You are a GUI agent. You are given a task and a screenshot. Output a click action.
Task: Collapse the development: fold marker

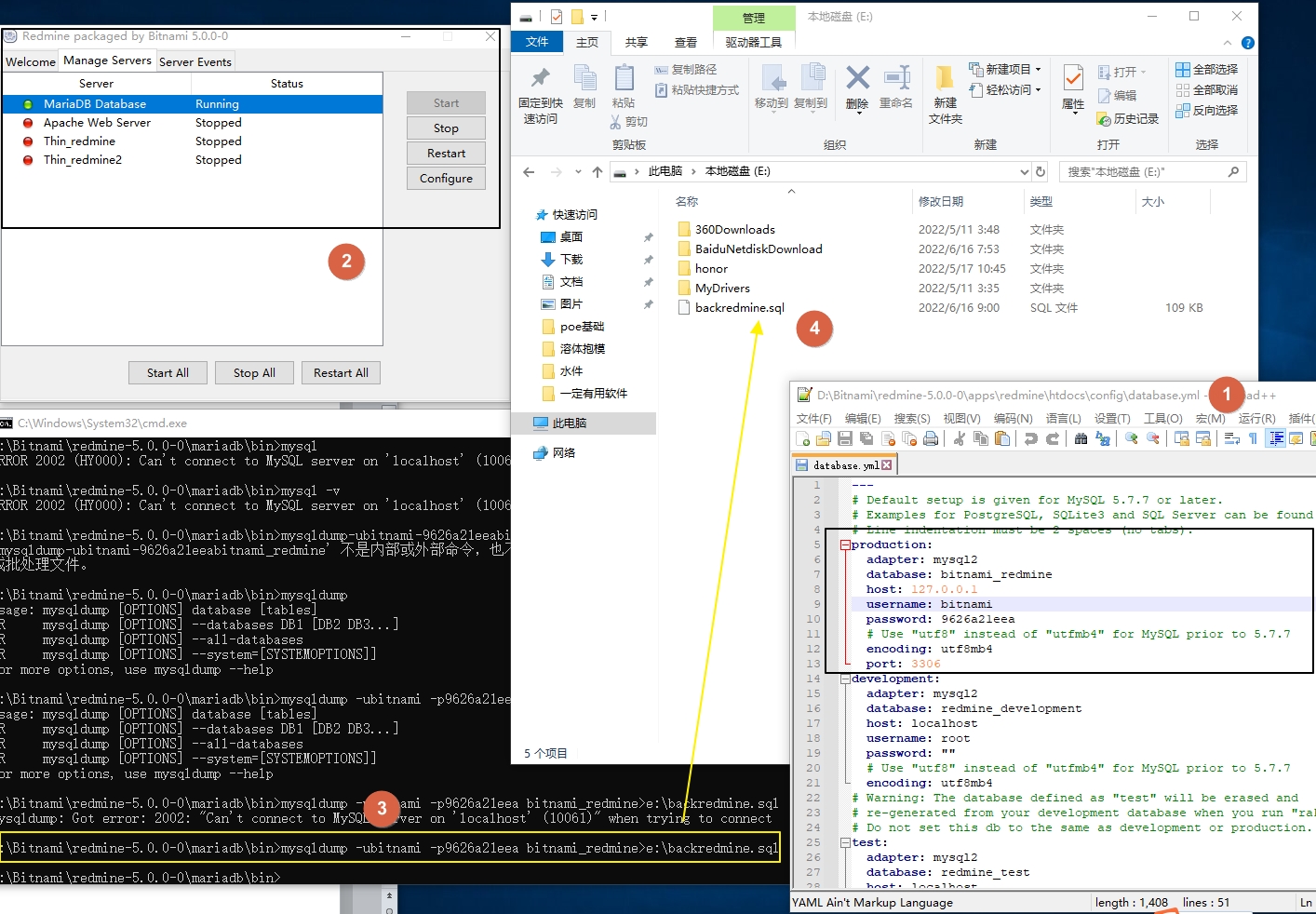pyautogui.click(x=845, y=679)
